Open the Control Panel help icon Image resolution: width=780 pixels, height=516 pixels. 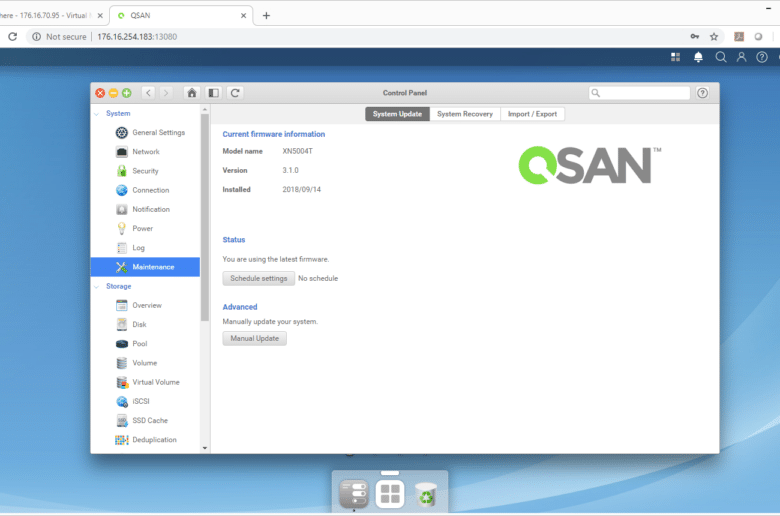(702, 93)
